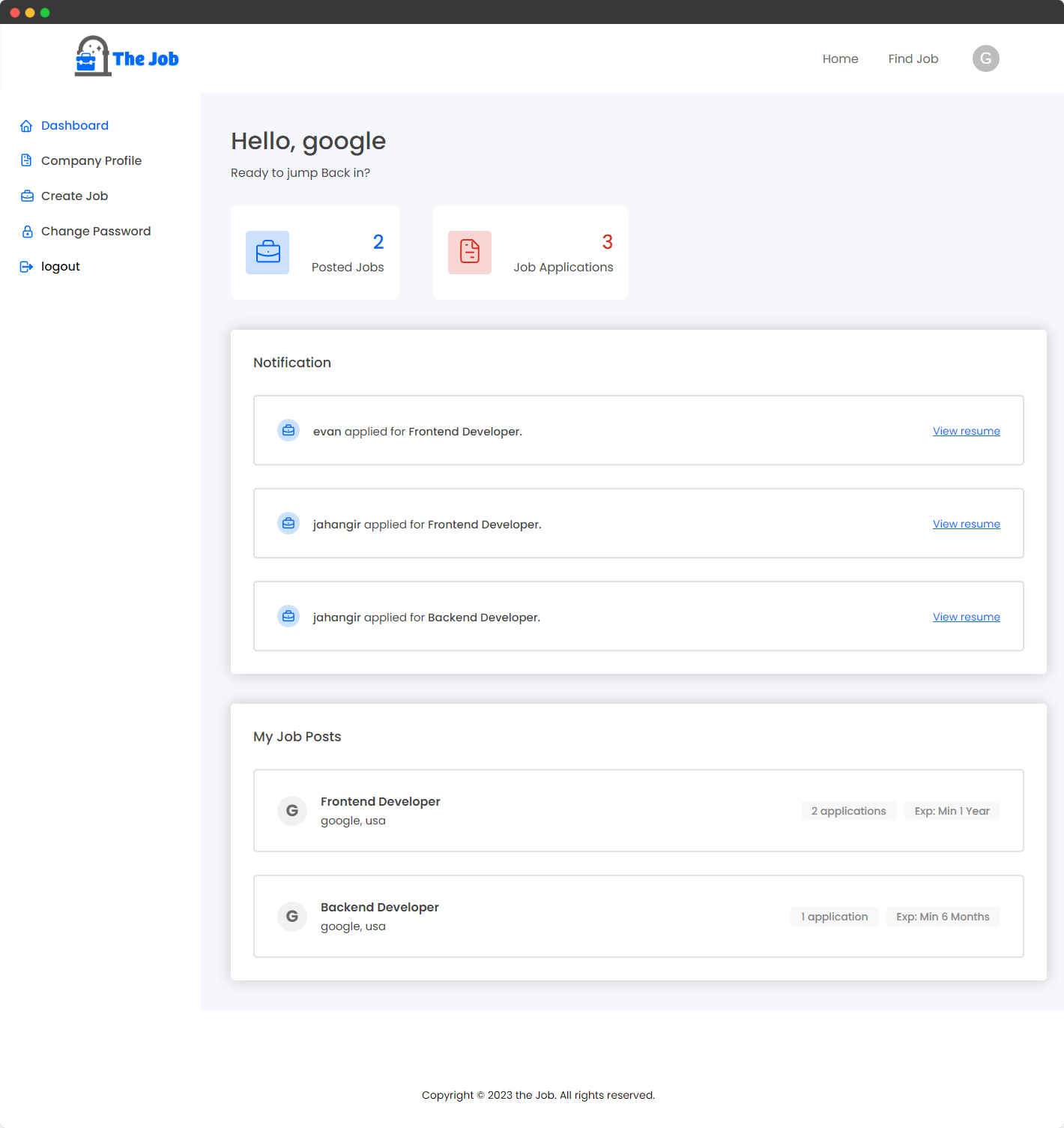The image size is (1064, 1128).
Task: Open The Job logo in the header
Action: pyautogui.click(x=126, y=58)
